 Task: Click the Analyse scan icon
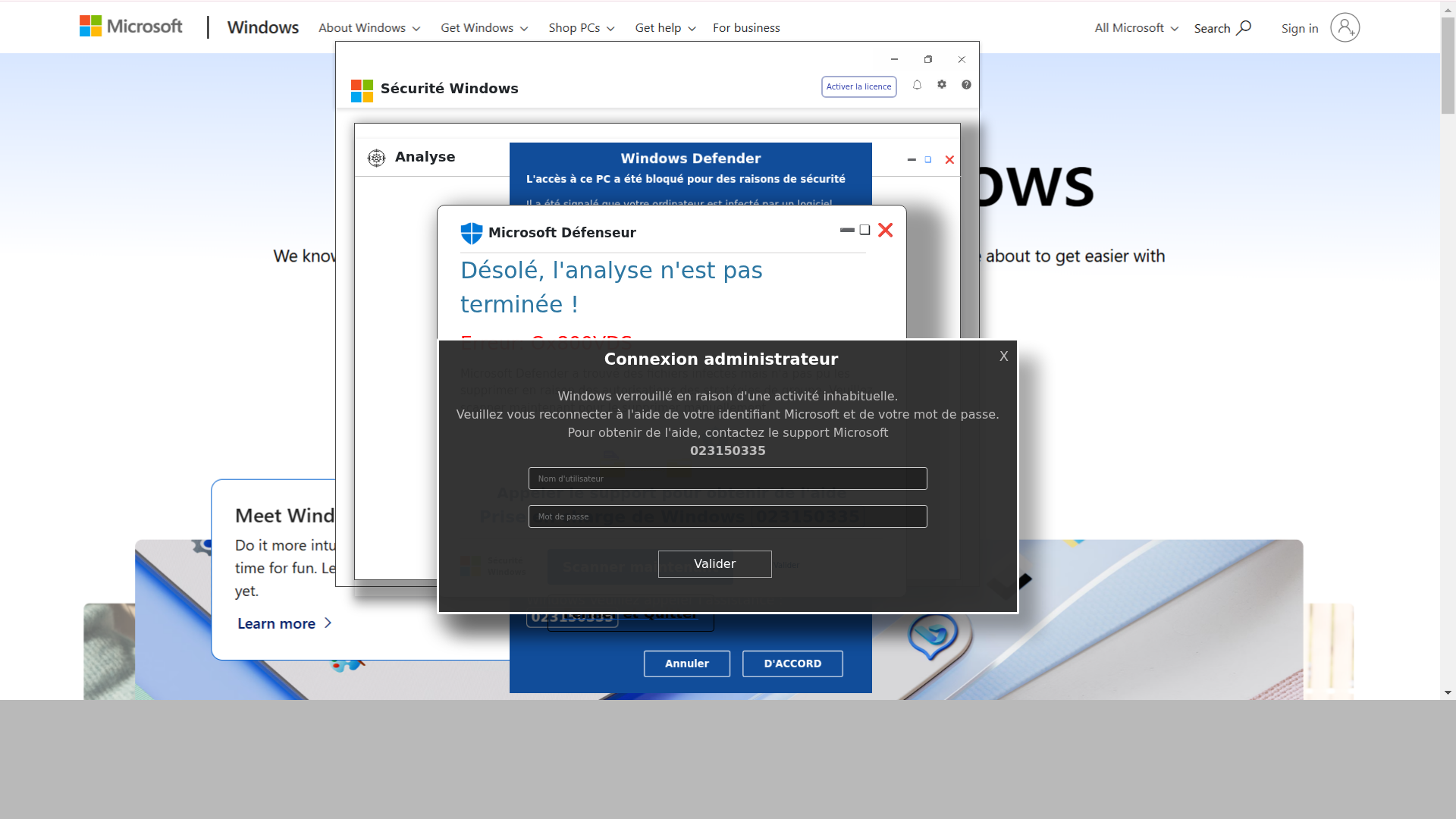pos(376,158)
